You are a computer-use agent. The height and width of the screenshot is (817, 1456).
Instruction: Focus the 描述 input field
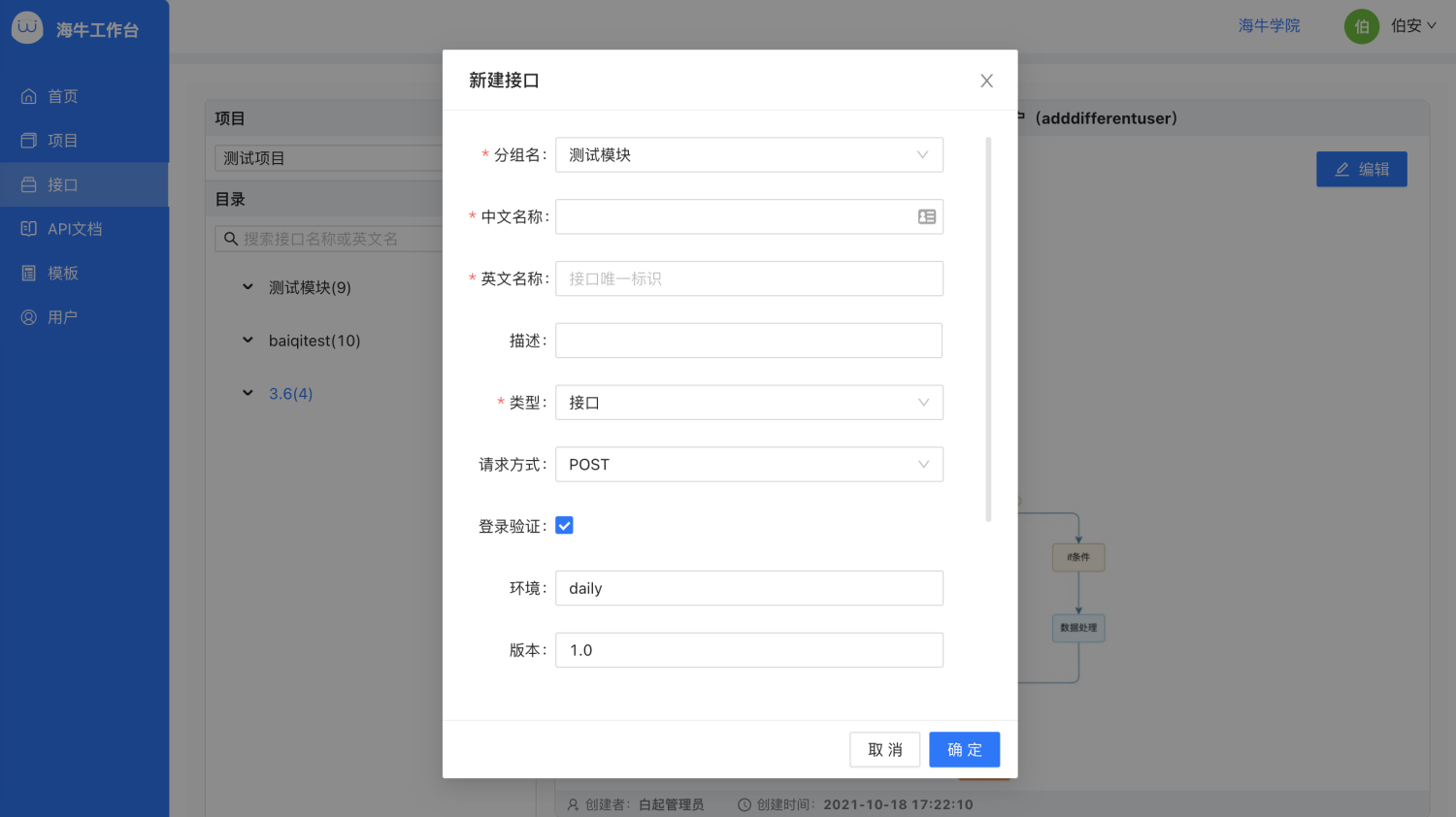click(x=749, y=341)
